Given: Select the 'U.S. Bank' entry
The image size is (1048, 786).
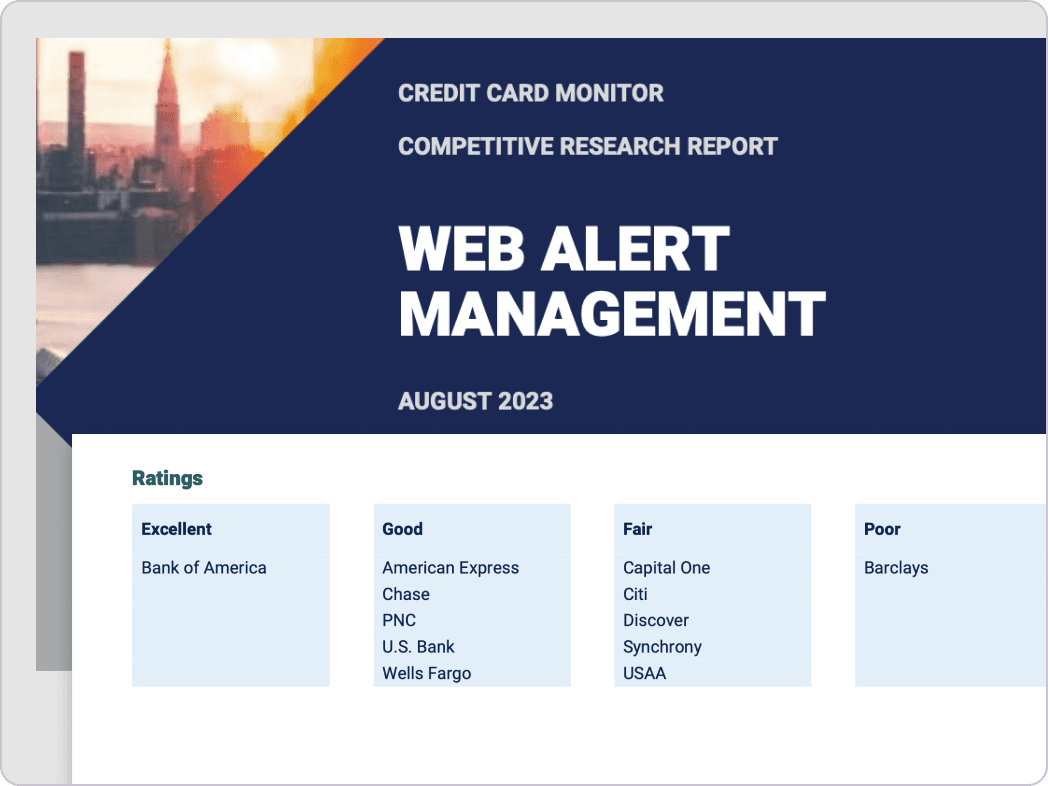Looking at the screenshot, I should (418, 647).
